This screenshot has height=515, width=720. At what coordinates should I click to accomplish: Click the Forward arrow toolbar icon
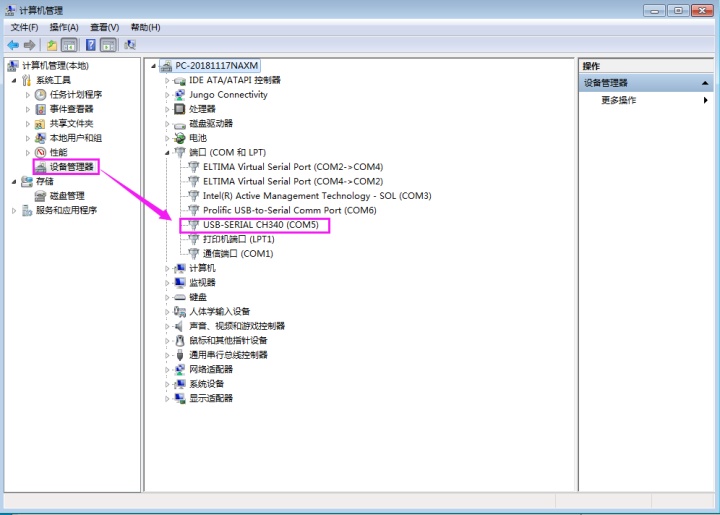click(x=29, y=45)
